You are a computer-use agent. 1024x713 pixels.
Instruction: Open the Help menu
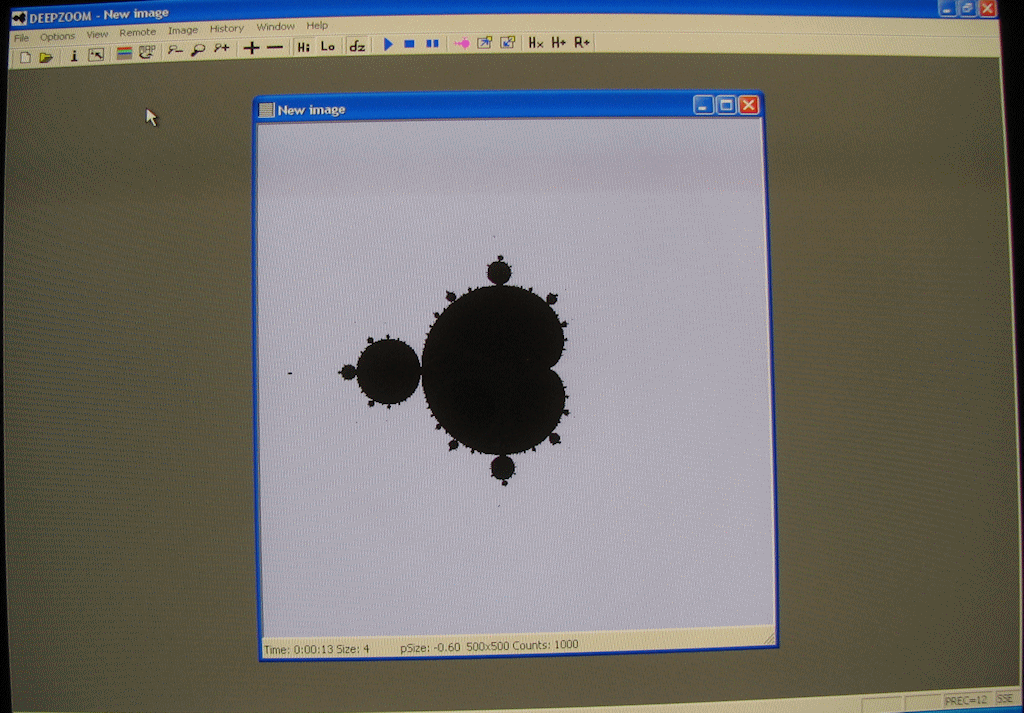point(317,25)
